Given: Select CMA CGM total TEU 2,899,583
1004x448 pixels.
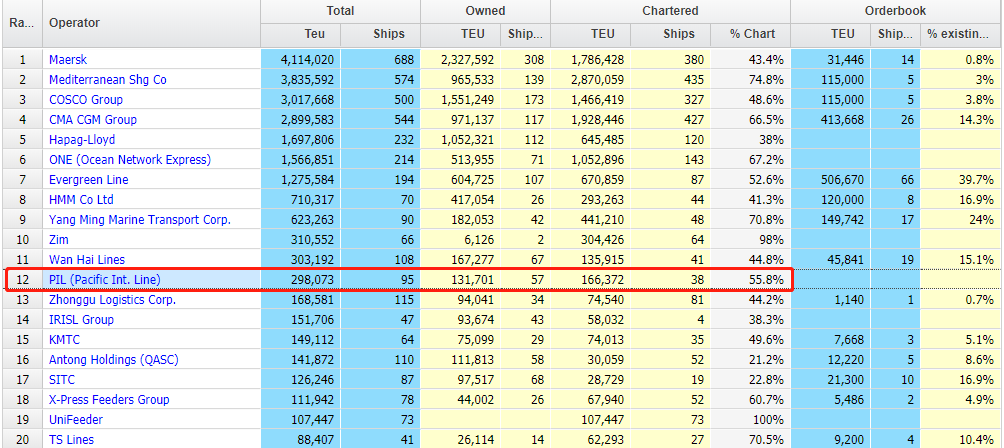Looking at the screenshot, I should click(307, 120).
